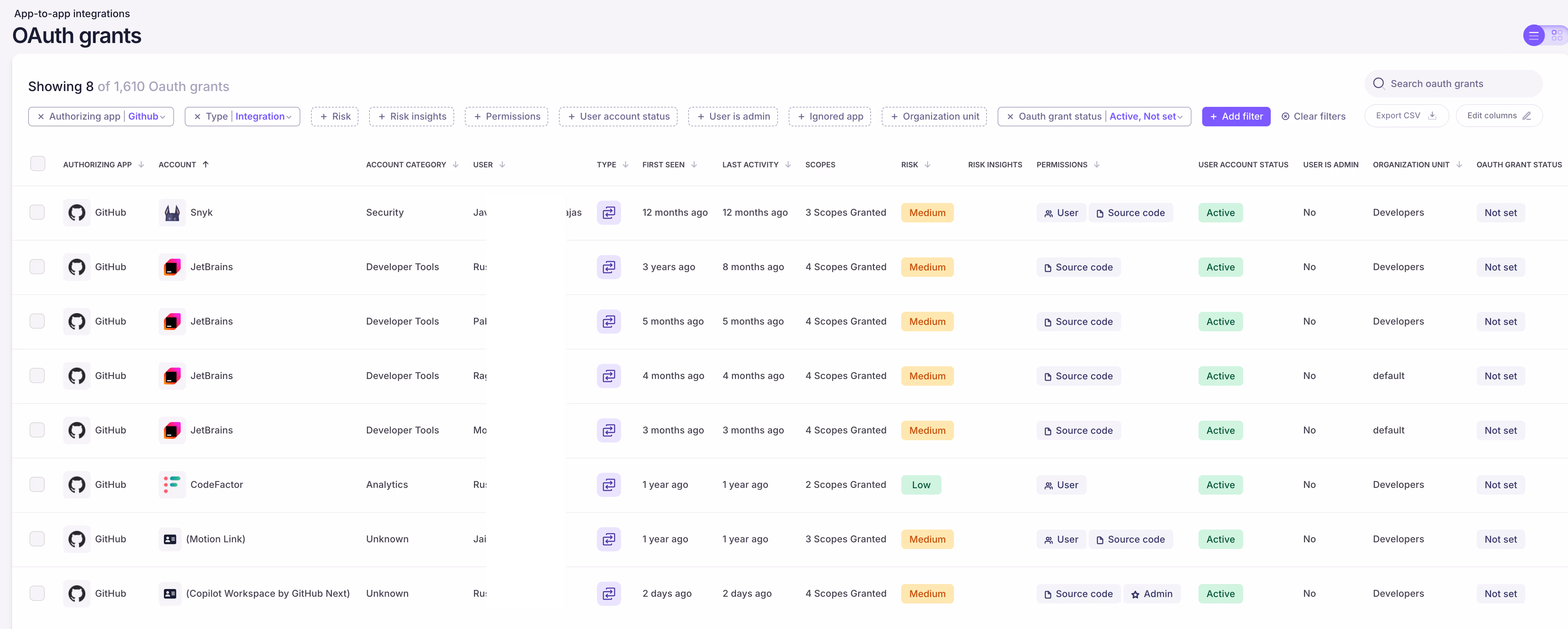Click integration type icon in CodeFactor row
The image size is (1568, 629).
tap(609, 485)
